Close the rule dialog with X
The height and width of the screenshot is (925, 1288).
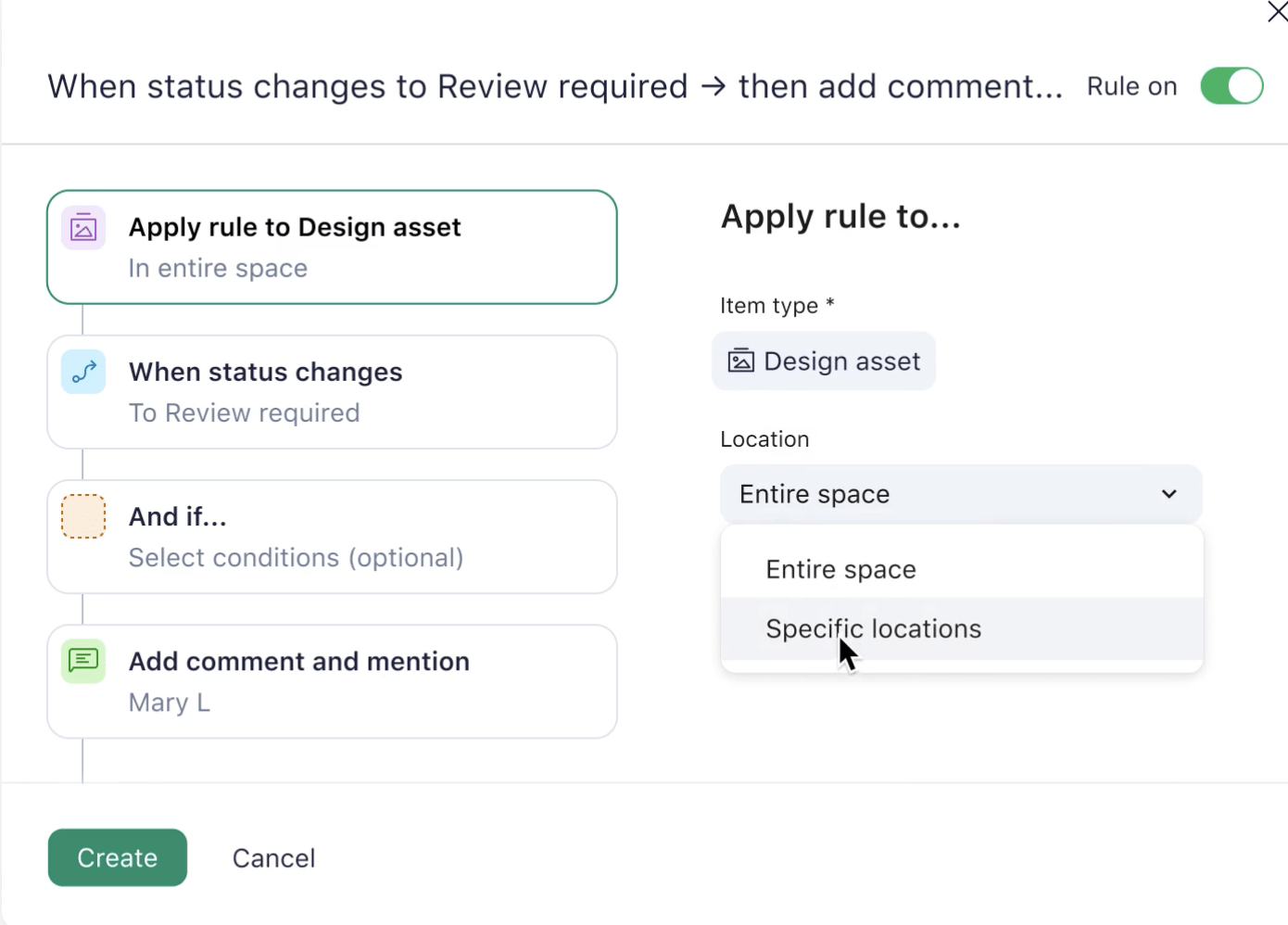click(x=1277, y=12)
